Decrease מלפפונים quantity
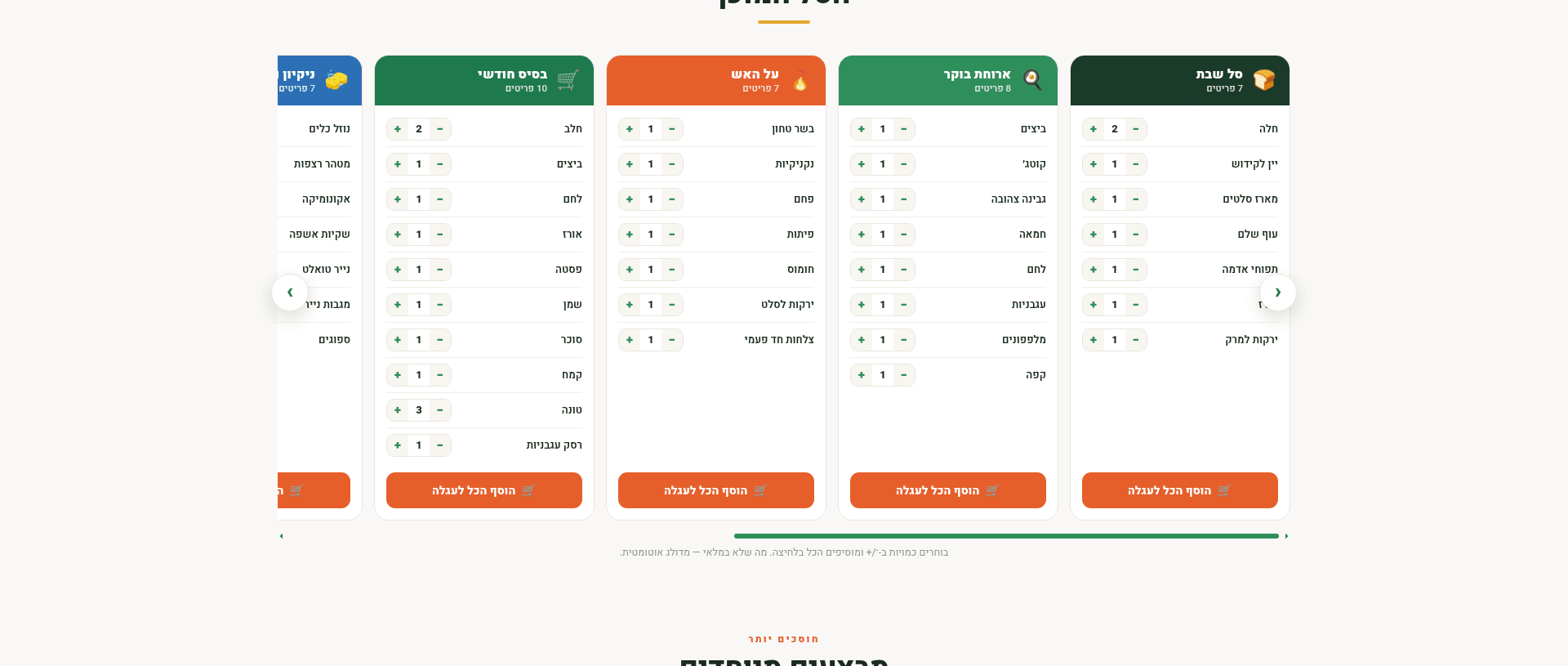 904,340
